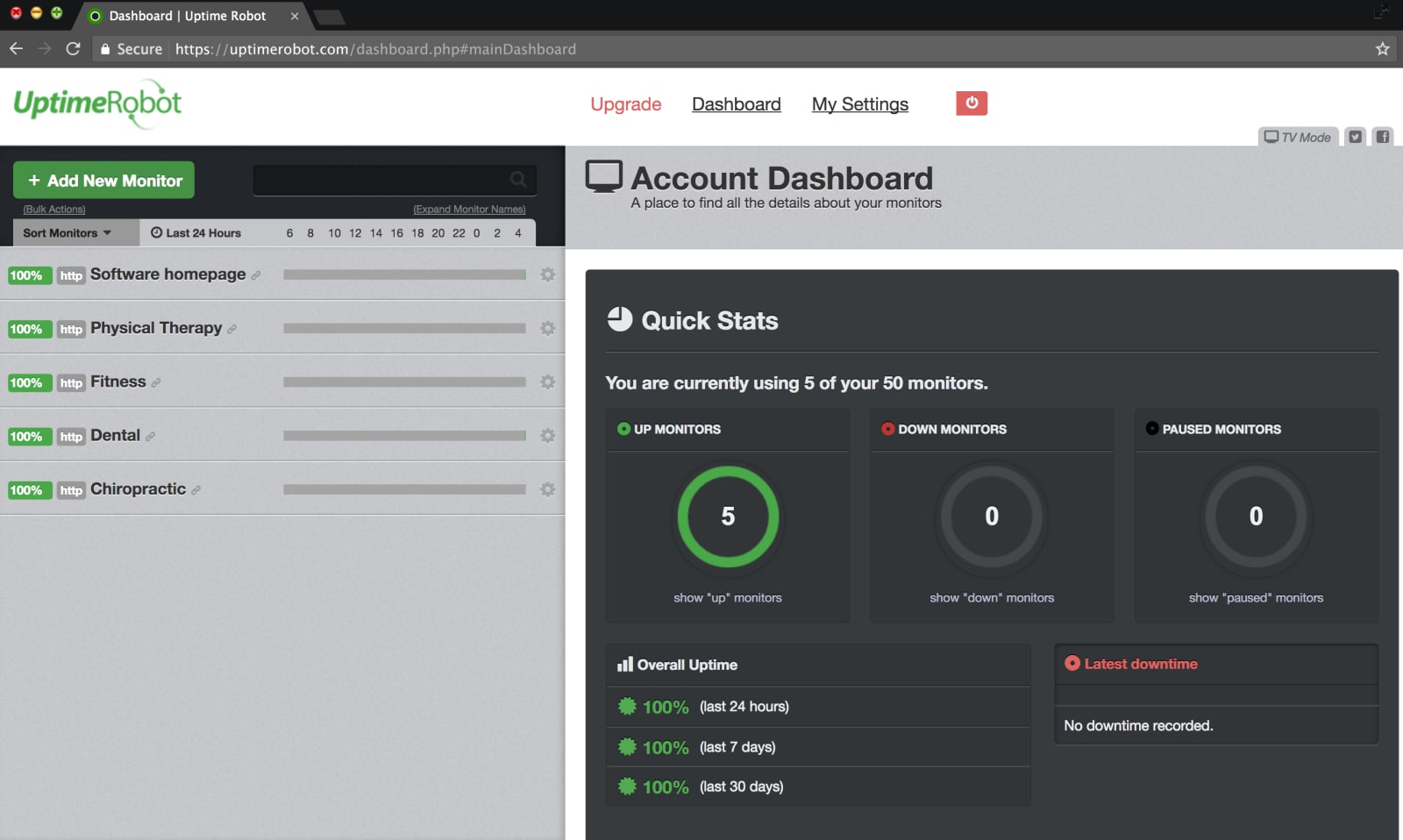Click the Fitness uptime bar
Image resolution: width=1403 pixels, height=840 pixels.
[404, 382]
